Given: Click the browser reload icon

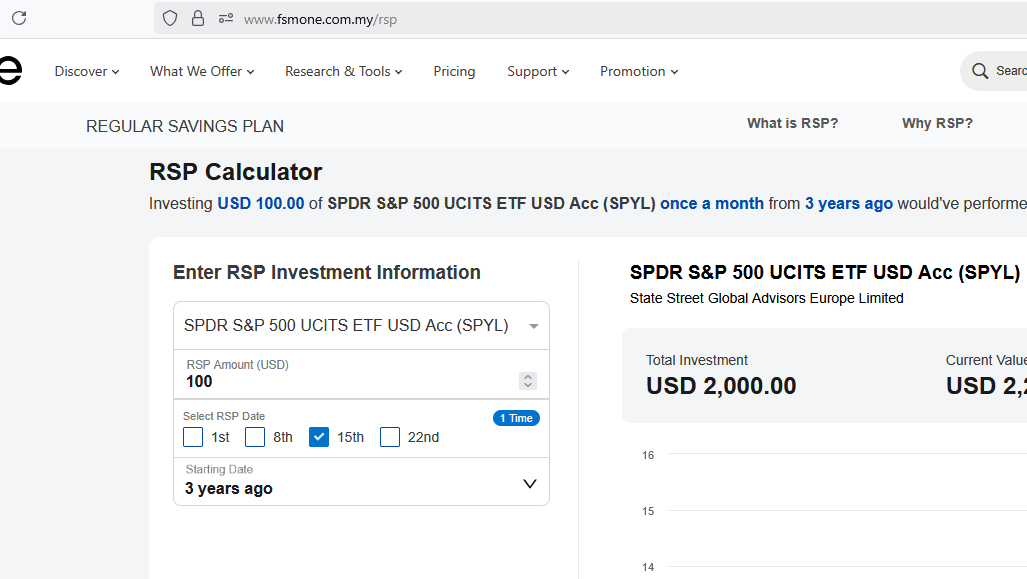Looking at the screenshot, I should [18, 18].
